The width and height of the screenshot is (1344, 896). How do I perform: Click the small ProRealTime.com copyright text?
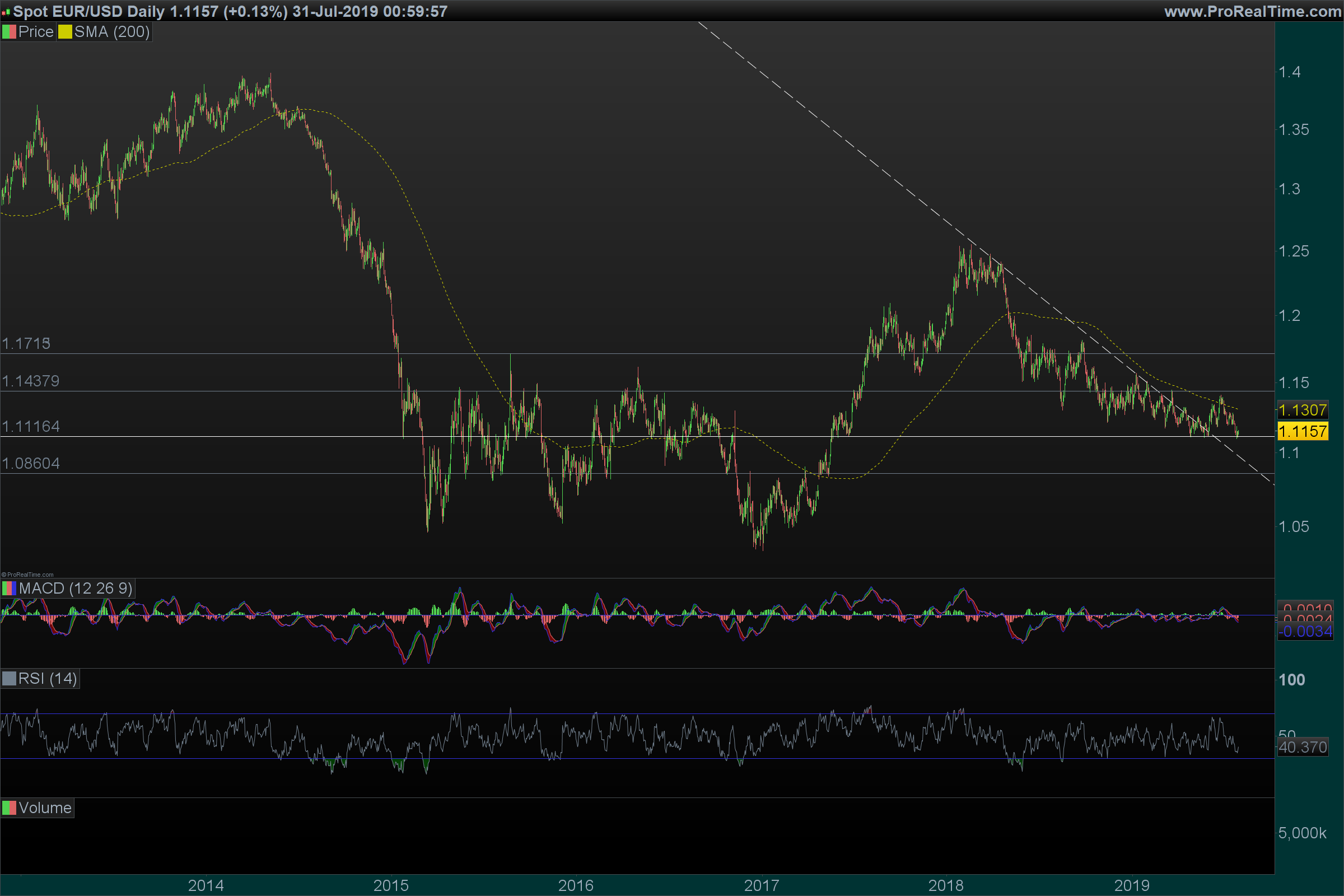pyautogui.click(x=27, y=575)
